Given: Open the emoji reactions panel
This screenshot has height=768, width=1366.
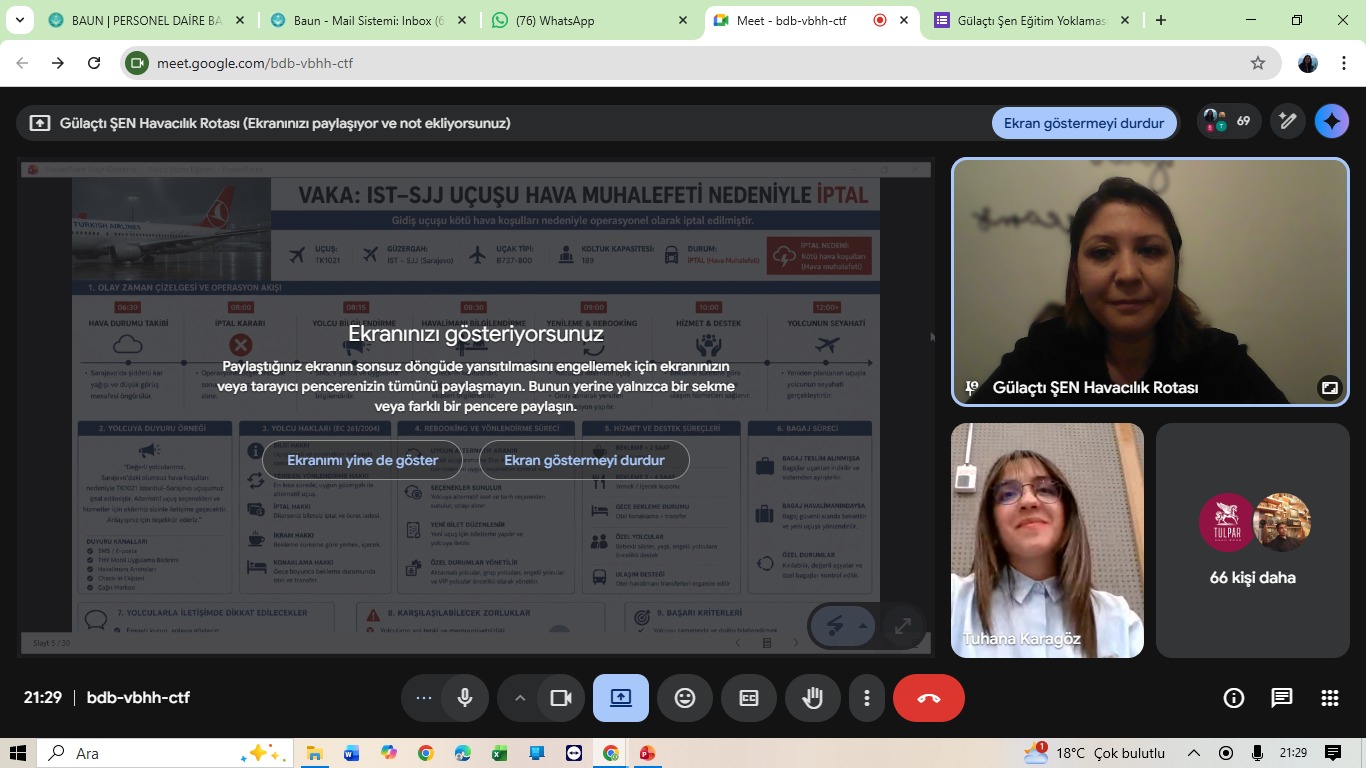Looking at the screenshot, I should (x=685, y=698).
